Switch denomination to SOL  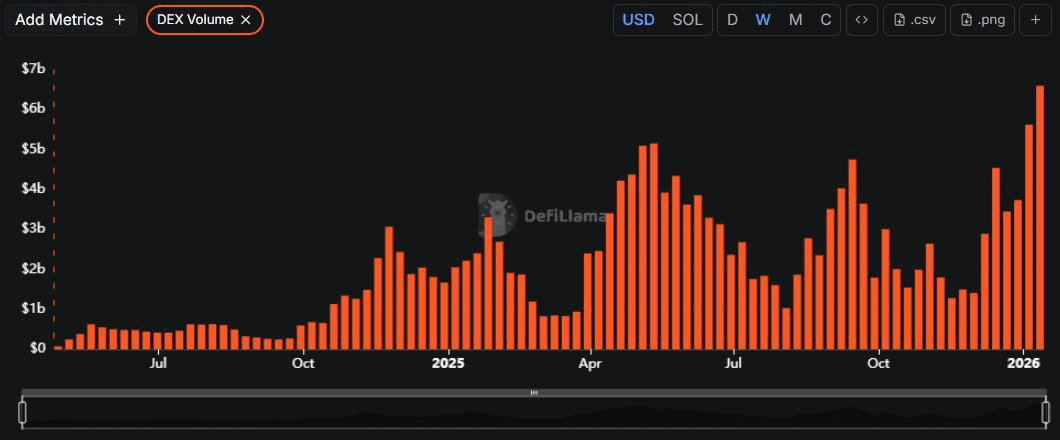coord(687,20)
